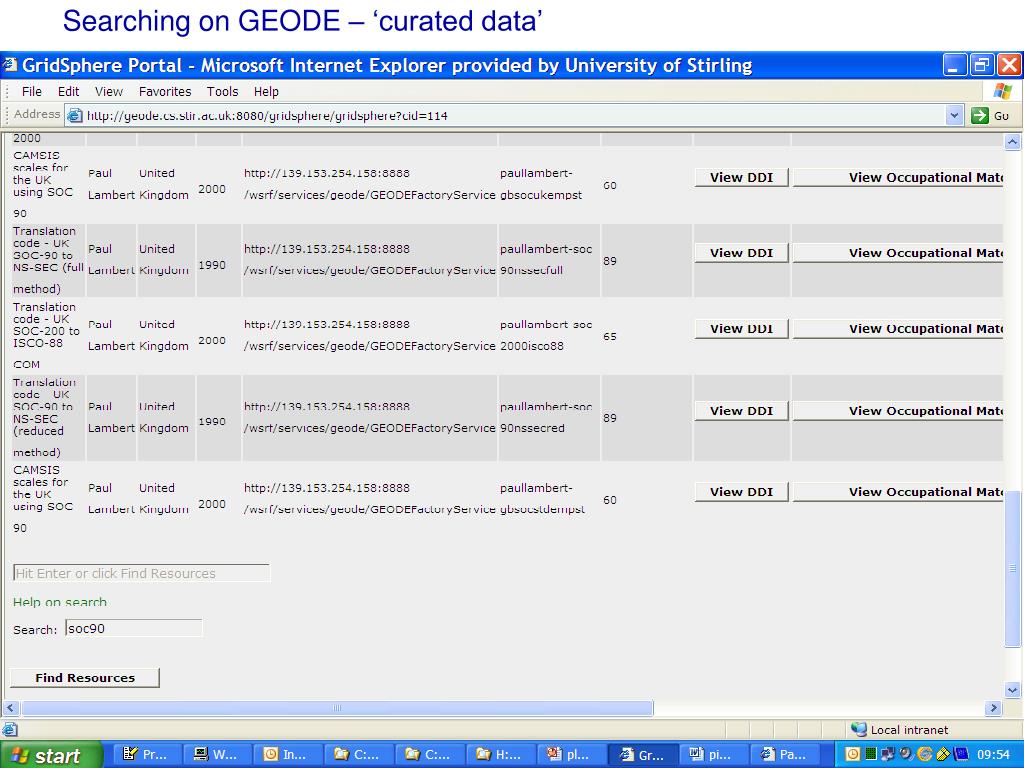The height and width of the screenshot is (768, 1024).
Task: Click the Local intranet zone icon
Action: coord(859,729)
